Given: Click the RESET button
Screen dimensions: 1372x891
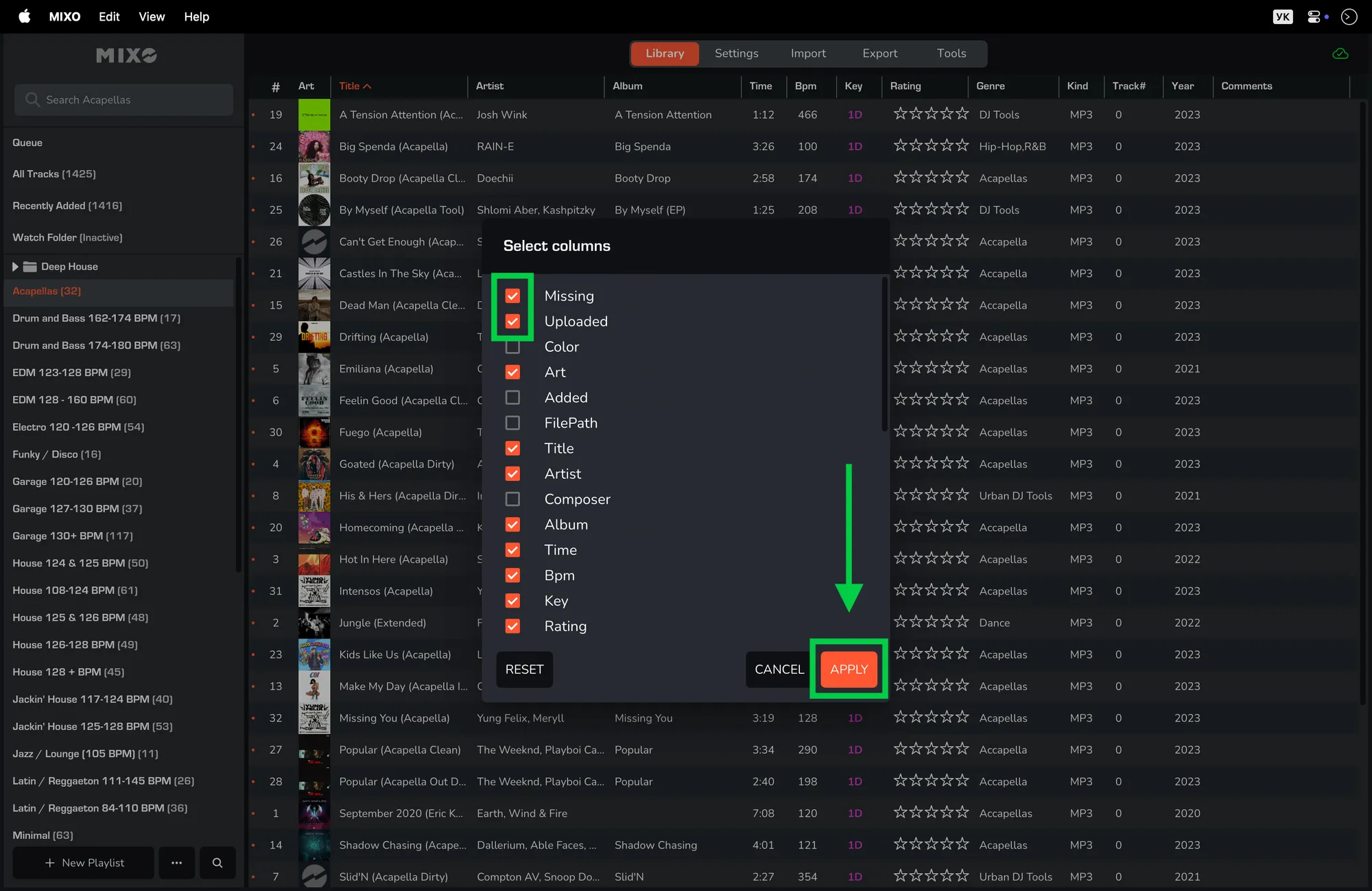Looking at the screenshot, I should 524,669.
